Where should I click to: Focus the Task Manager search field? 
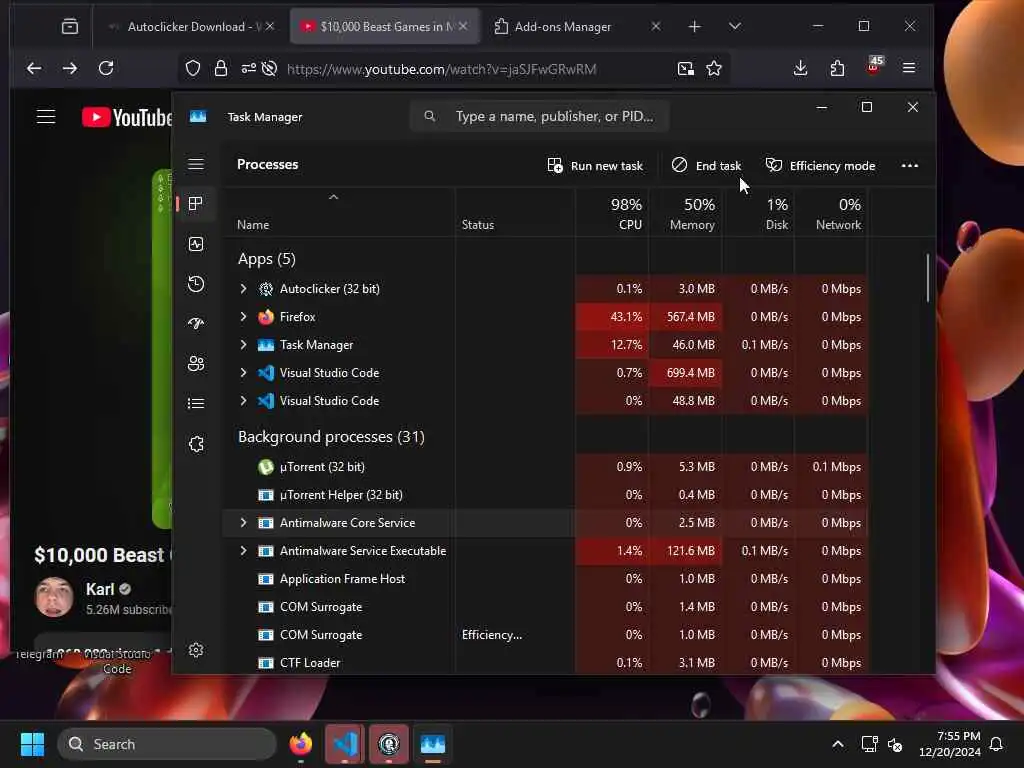(540, 116)
